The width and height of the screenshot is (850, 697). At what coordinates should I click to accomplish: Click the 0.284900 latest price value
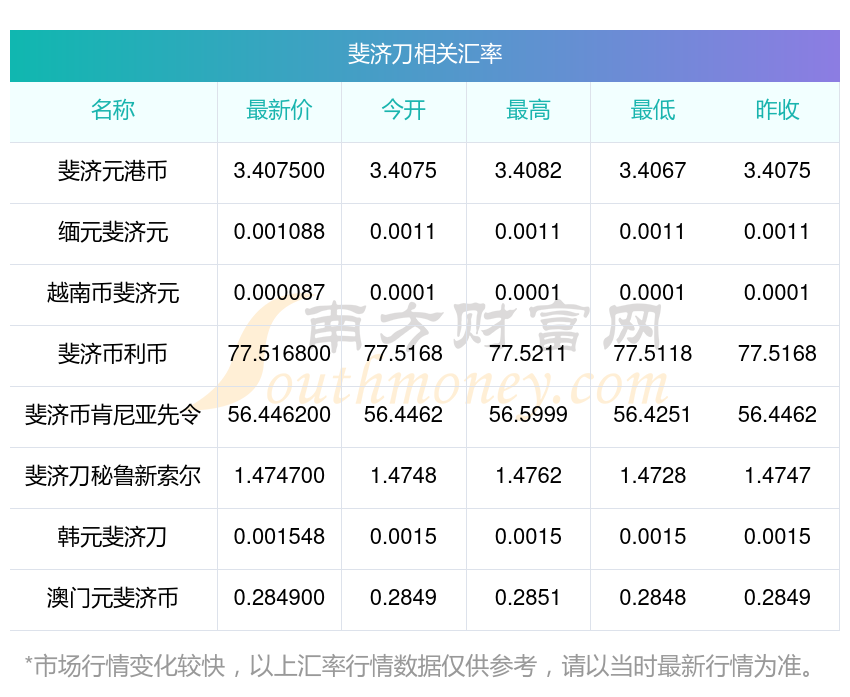pyautogui.click(x=279, y=598)
